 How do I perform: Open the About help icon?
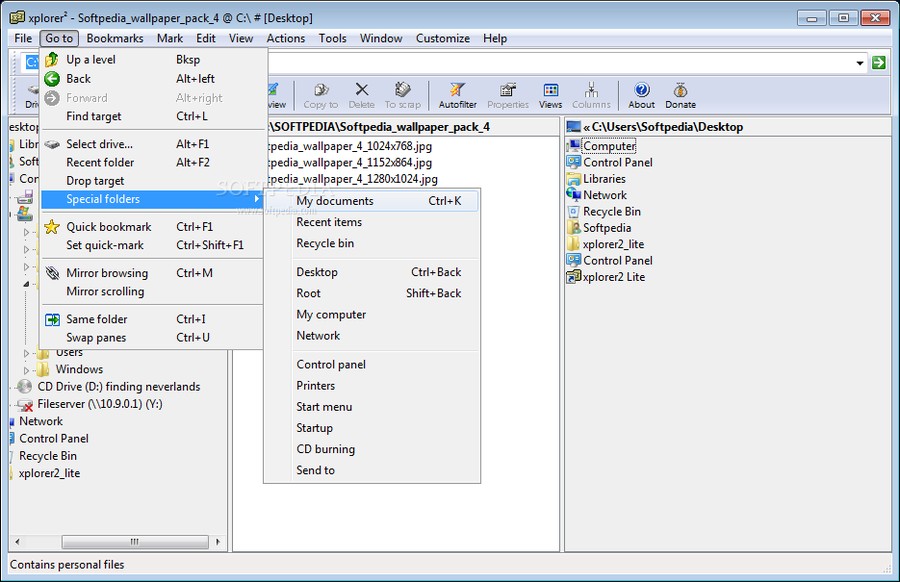642,90
